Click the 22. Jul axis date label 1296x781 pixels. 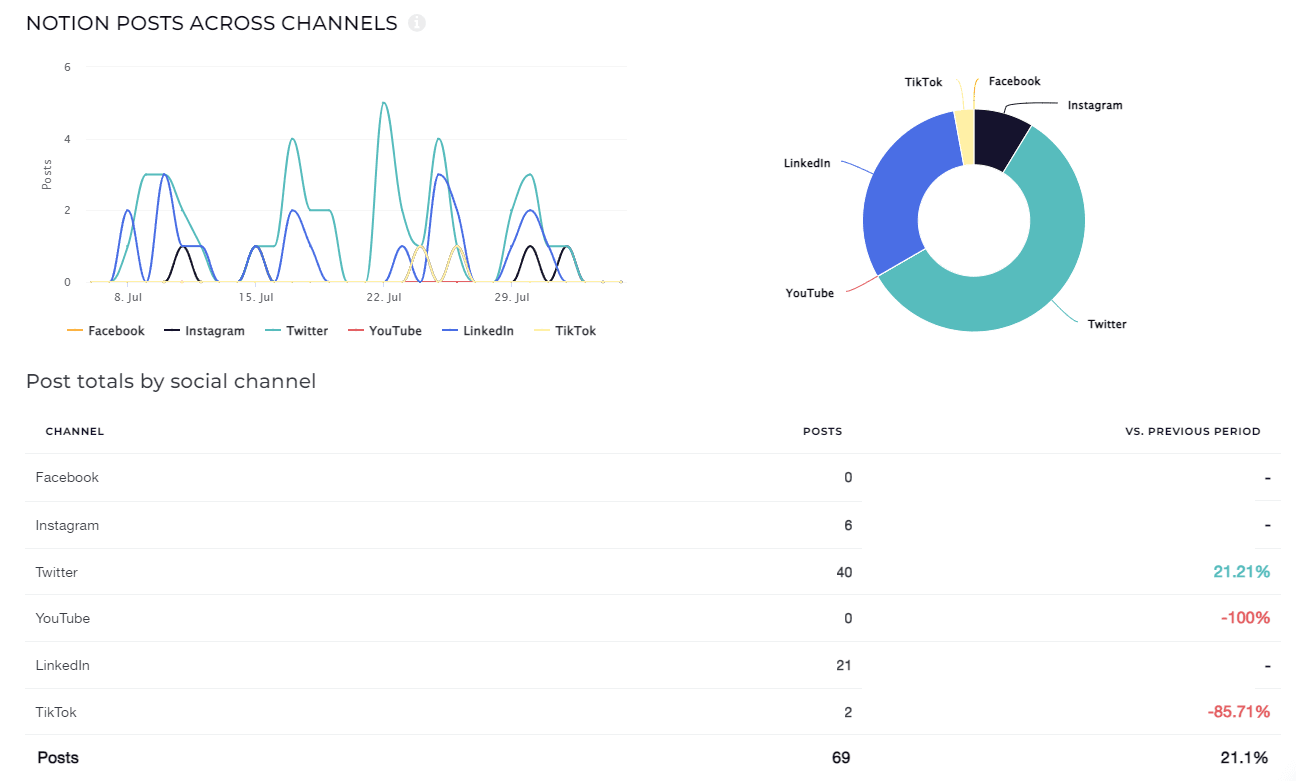384,298
